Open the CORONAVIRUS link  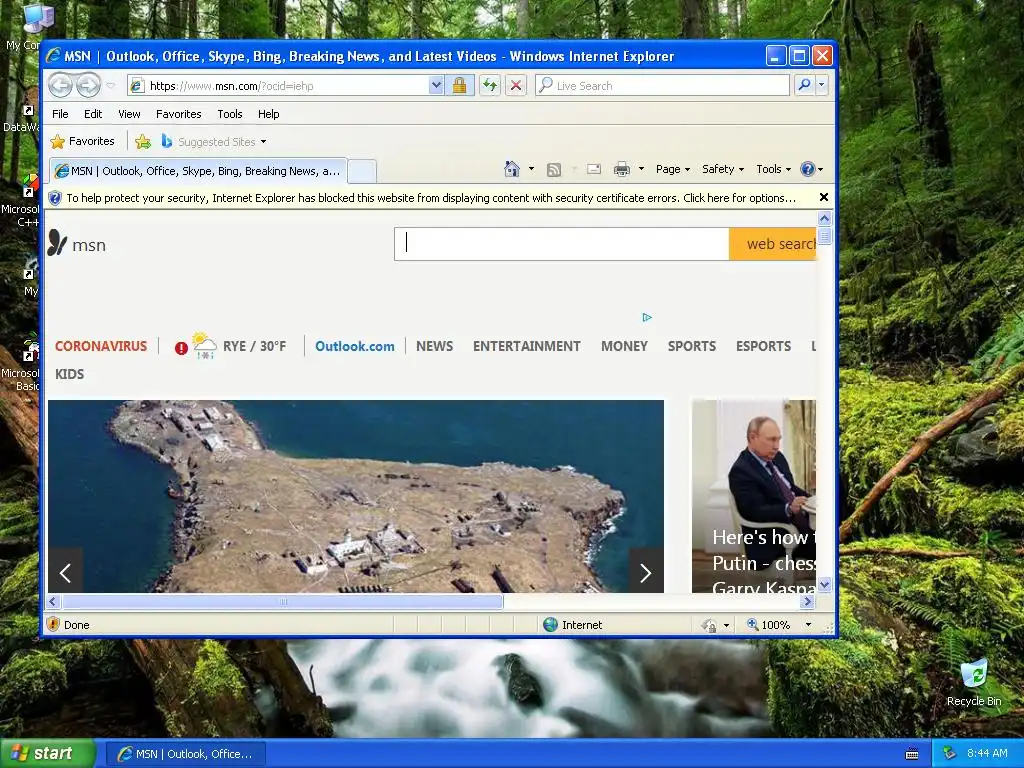pyautogui.click(x=101, y=346)
